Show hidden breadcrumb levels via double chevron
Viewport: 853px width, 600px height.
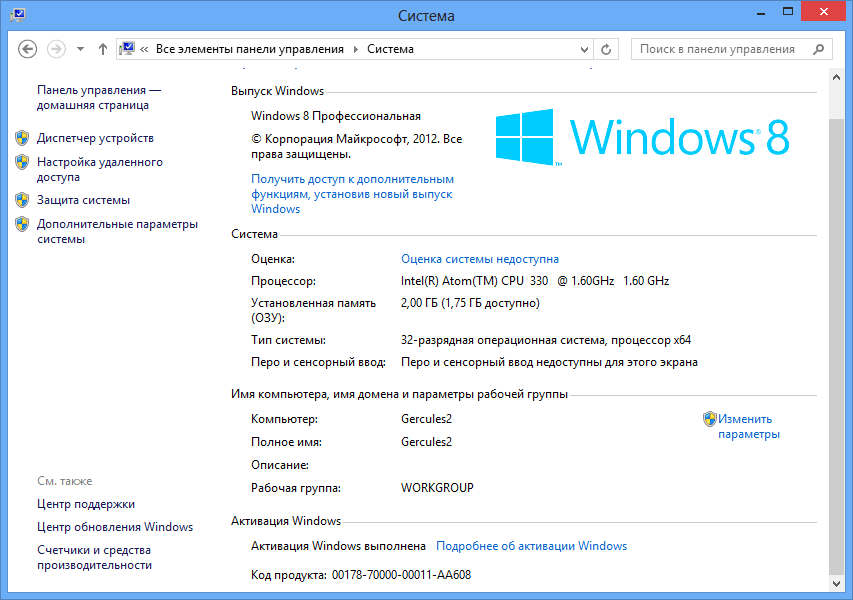click(x=144, y=50)
